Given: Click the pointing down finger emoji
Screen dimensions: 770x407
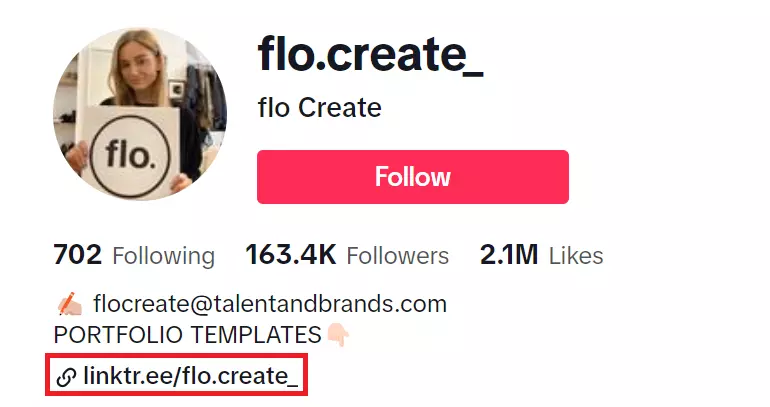Looking at the screenshot, I should pos(338,335).
